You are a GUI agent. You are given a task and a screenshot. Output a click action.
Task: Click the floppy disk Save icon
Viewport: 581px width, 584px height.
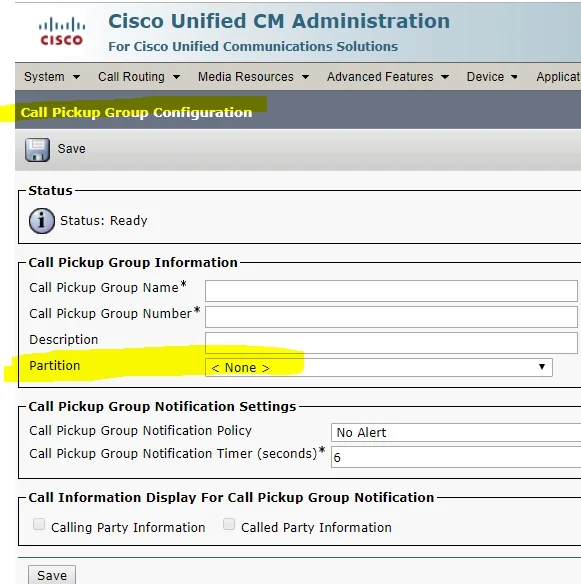point(37,149)
